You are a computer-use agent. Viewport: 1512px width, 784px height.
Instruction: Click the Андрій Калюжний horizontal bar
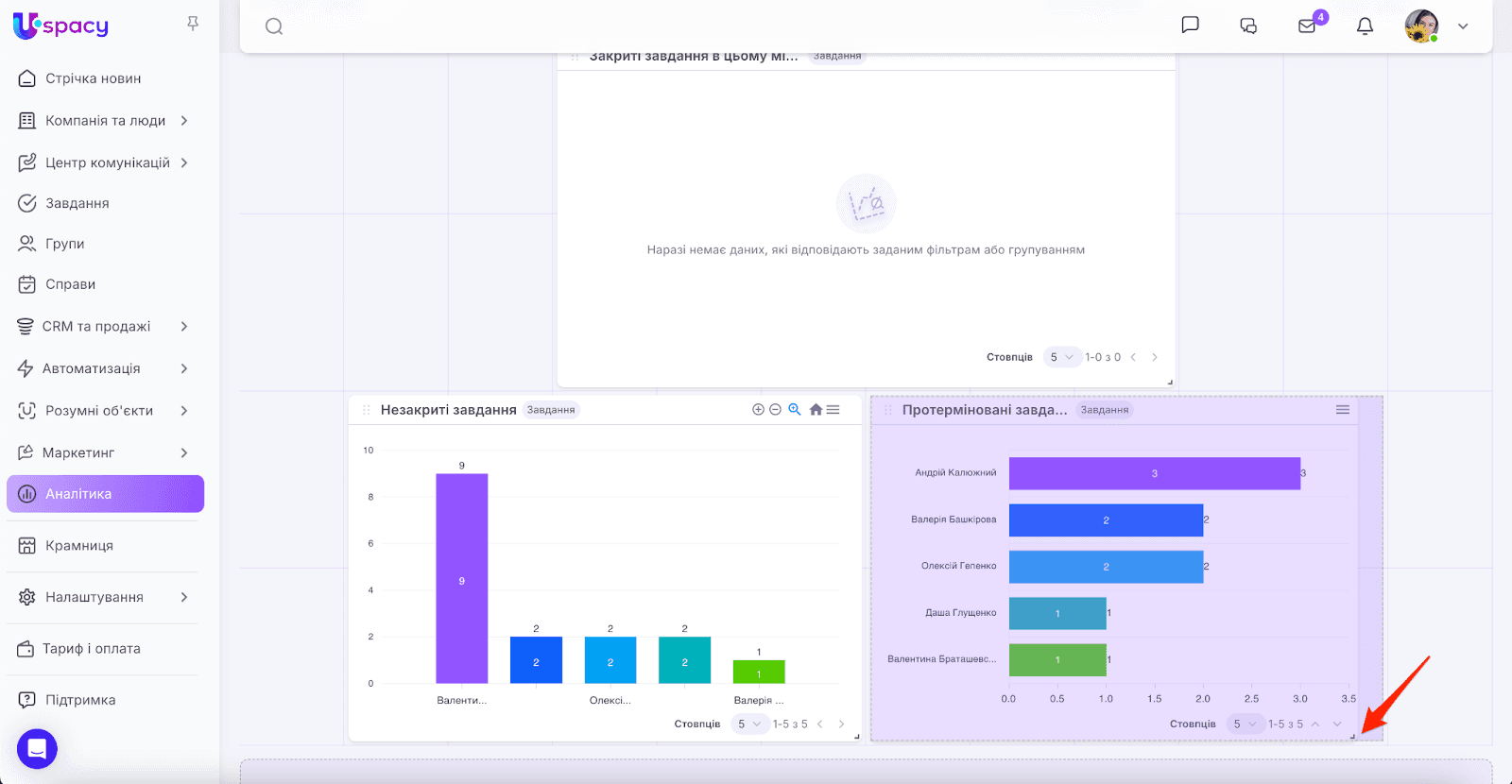[x=1154, y=473]
